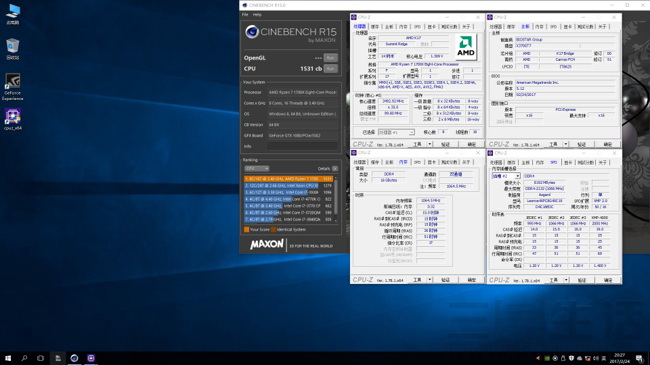This screenshot has width=650, height=365.
Task: Open the Ranking CPU type dropdown
Action: 257,168
